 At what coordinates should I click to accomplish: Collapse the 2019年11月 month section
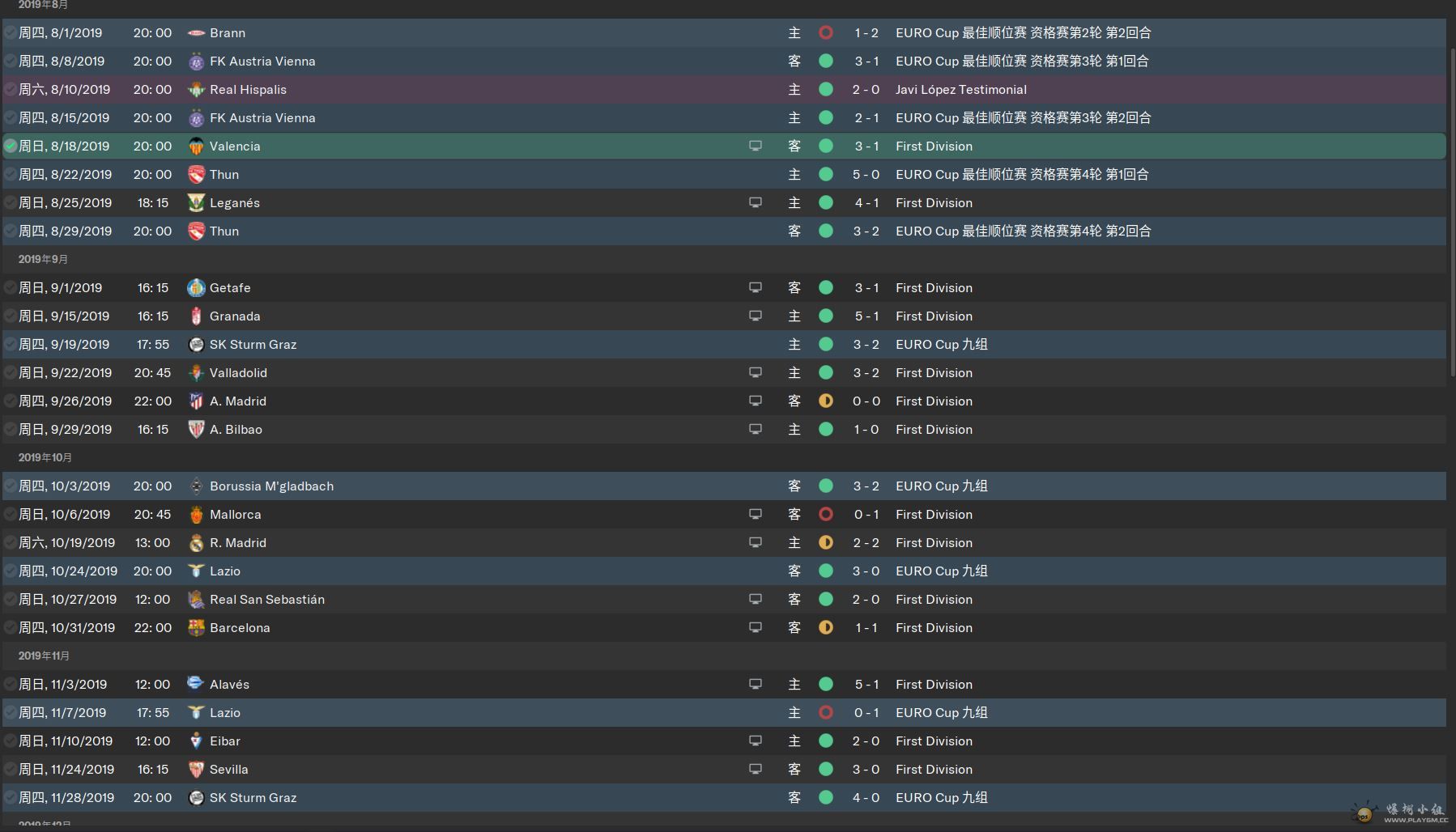pyautogui.click(x=44, y=656)
